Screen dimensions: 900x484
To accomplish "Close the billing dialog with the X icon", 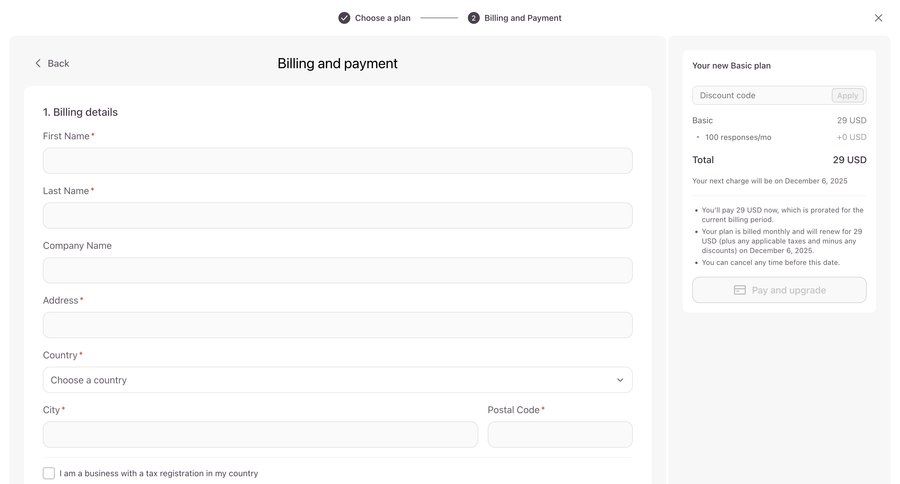I will (x=878, y=18).
